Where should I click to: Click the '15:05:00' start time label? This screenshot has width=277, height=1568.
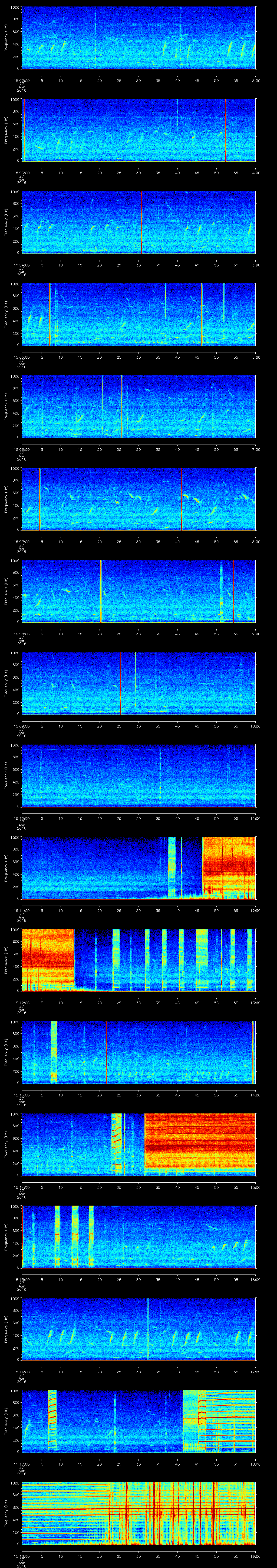[21, 357]
